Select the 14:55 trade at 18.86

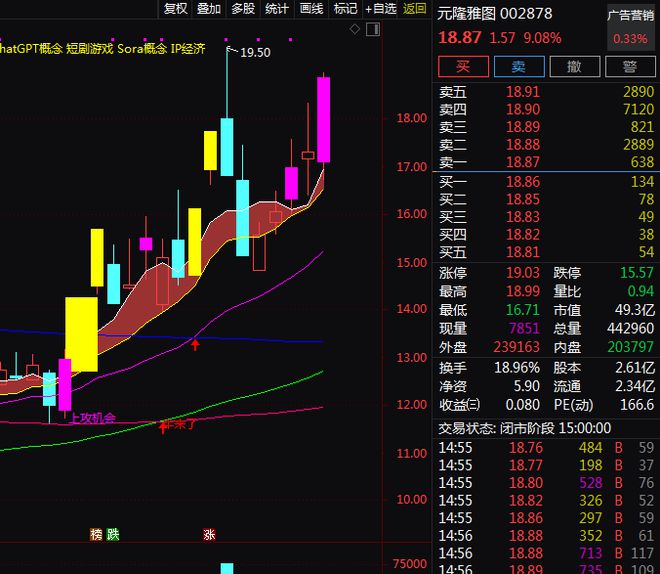click(546, 518)
